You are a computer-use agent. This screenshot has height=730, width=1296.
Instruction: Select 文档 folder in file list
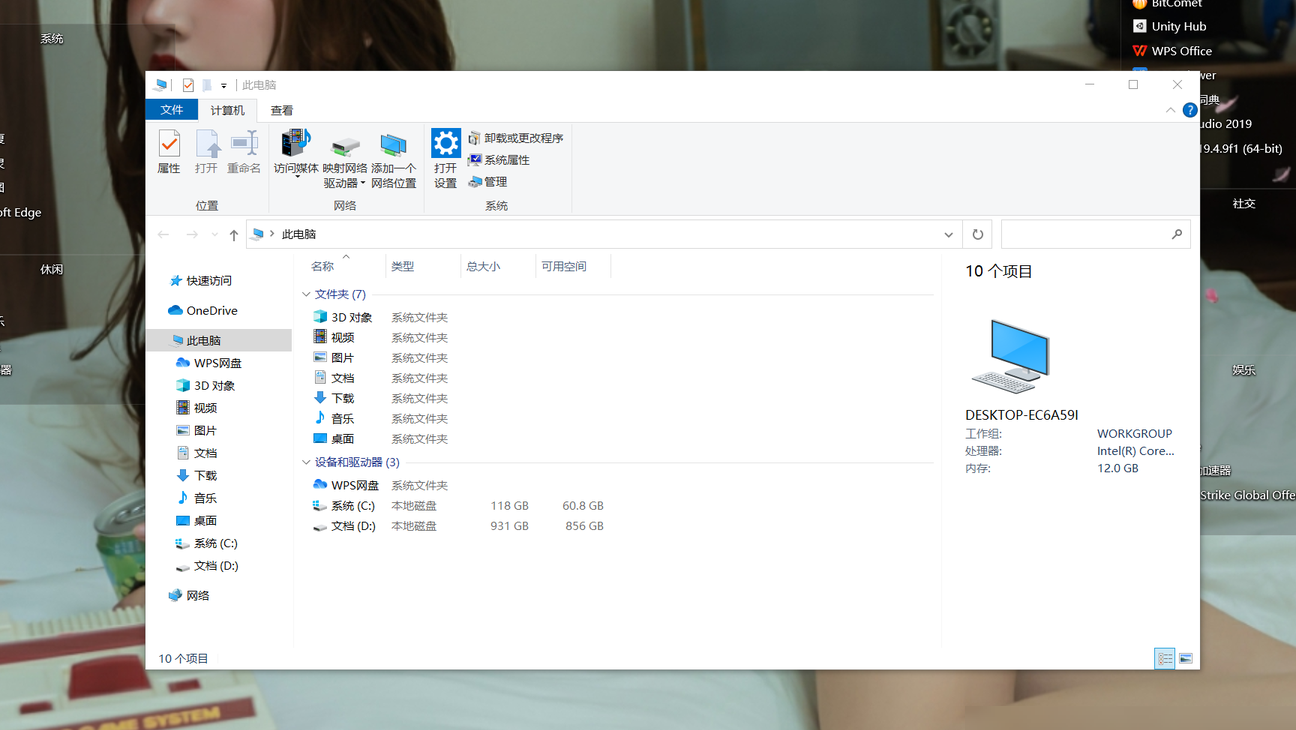coord(334,378)
